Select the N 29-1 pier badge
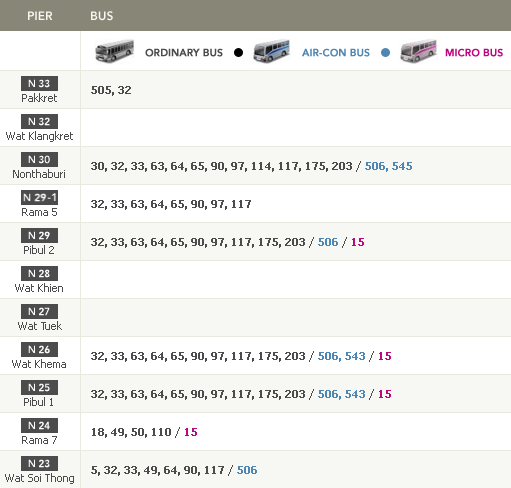The height and width of the screenshot is (488, 511). [x=39, y=197]
